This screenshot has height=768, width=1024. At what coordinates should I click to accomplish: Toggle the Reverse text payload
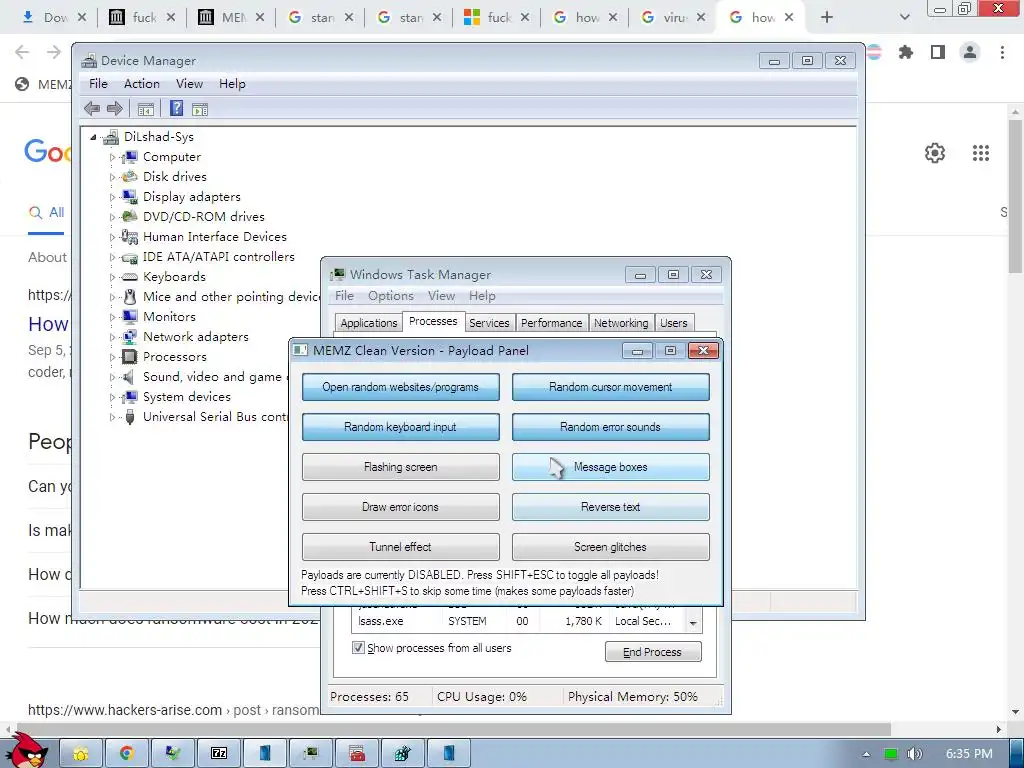[x=611, y=507]
